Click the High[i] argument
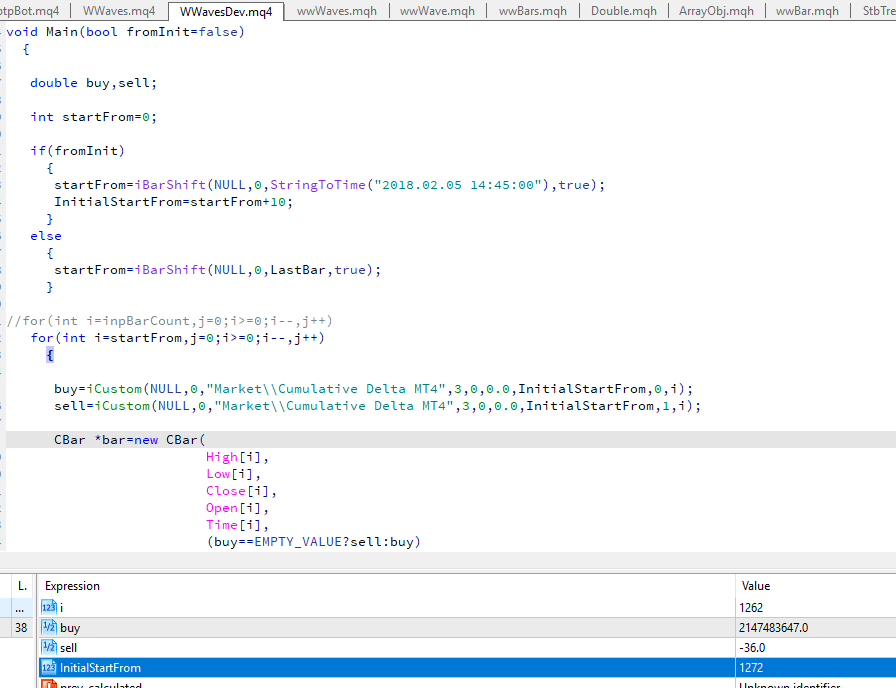Image resolution: width=896 pixels, height=688 pixels. (x=237, y=457)
